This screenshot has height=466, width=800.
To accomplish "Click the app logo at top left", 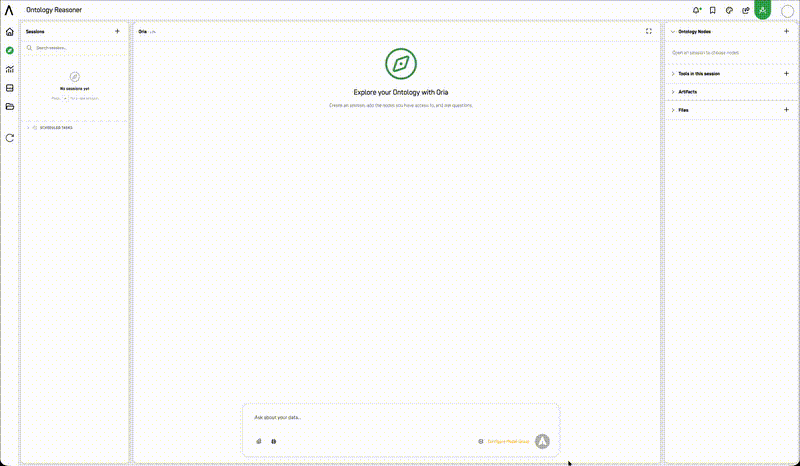I will [9, 10].
